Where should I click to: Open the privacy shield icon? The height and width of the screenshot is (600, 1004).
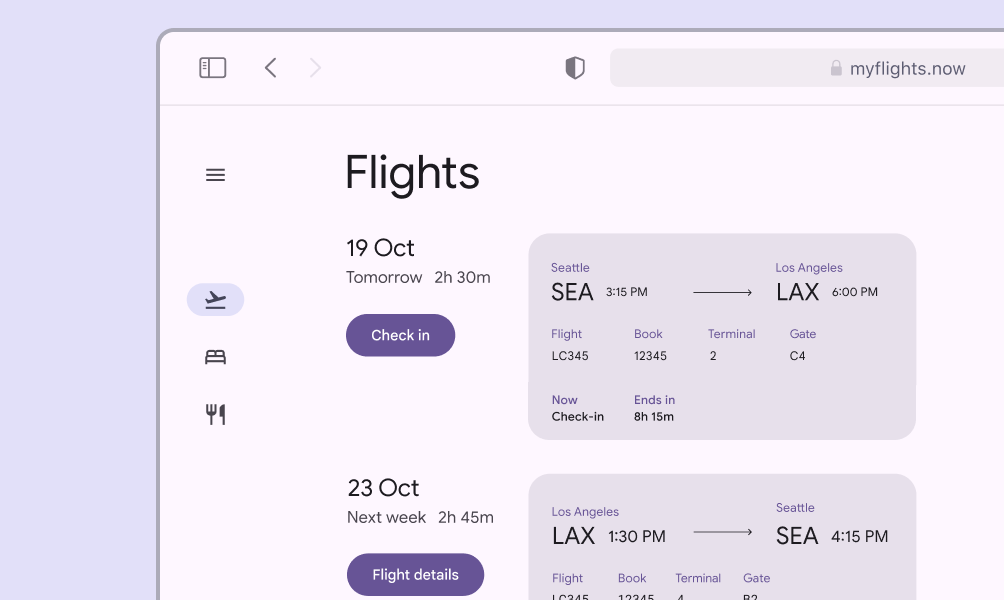click(575, 68)
